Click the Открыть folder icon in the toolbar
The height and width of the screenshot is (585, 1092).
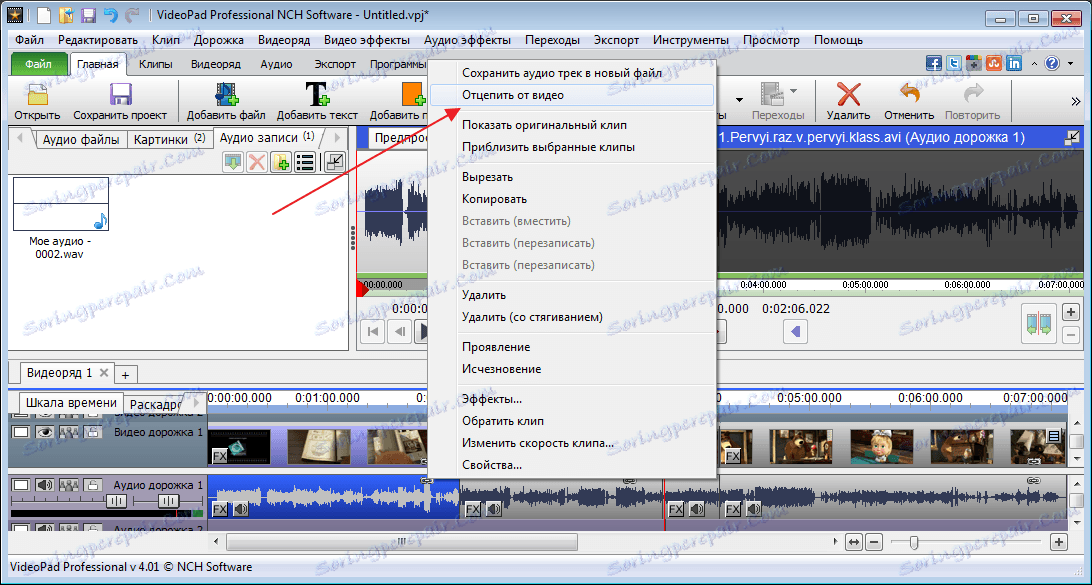(38, 94)
